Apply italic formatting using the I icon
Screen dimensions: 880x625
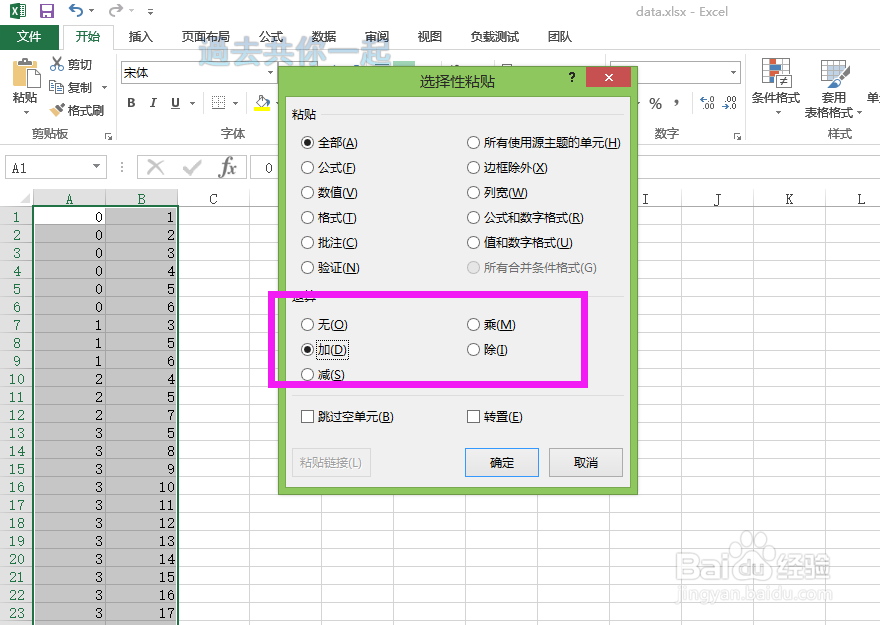point(152,102)
